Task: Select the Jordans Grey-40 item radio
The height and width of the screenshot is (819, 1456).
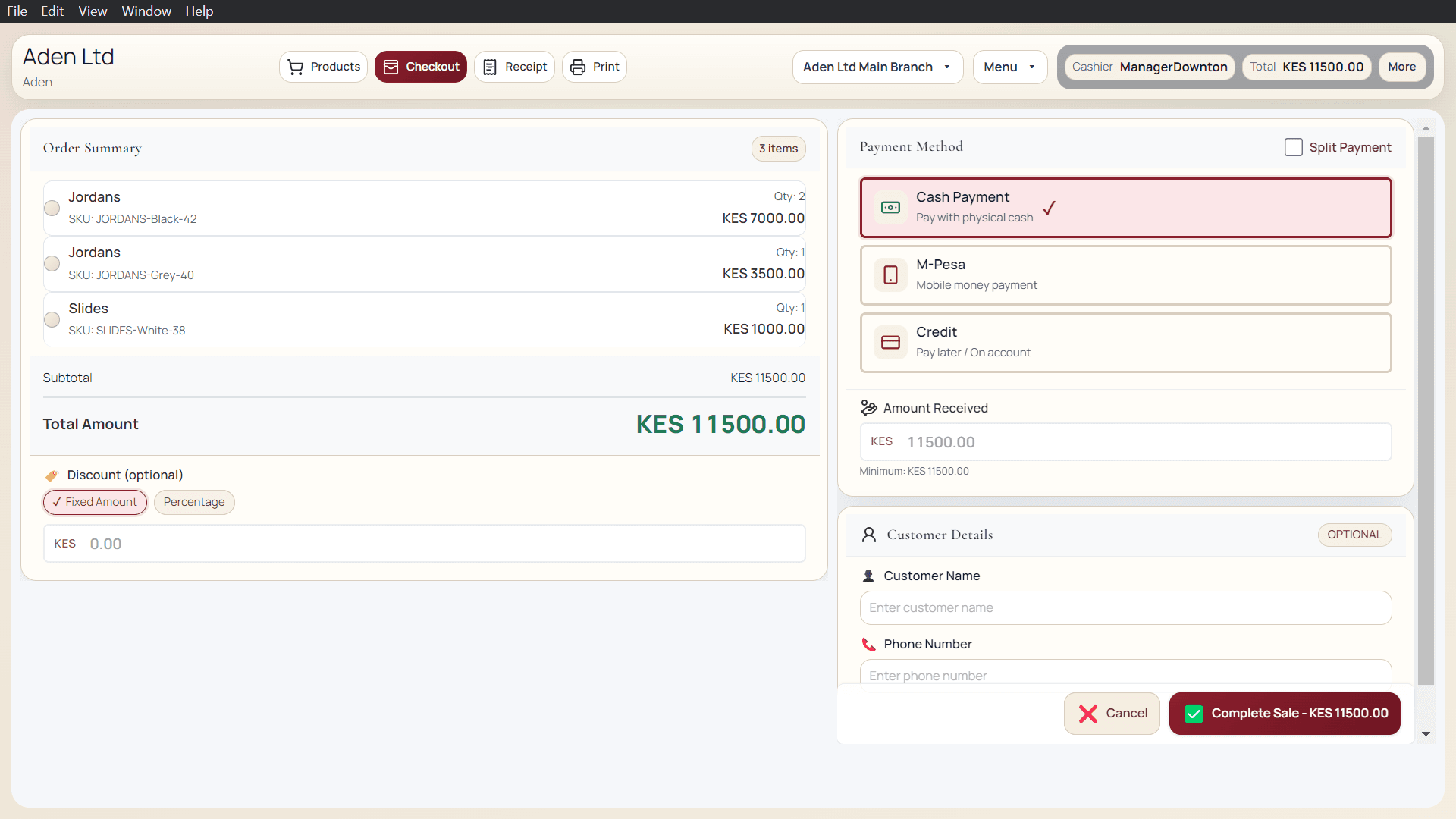Action: 52,263
